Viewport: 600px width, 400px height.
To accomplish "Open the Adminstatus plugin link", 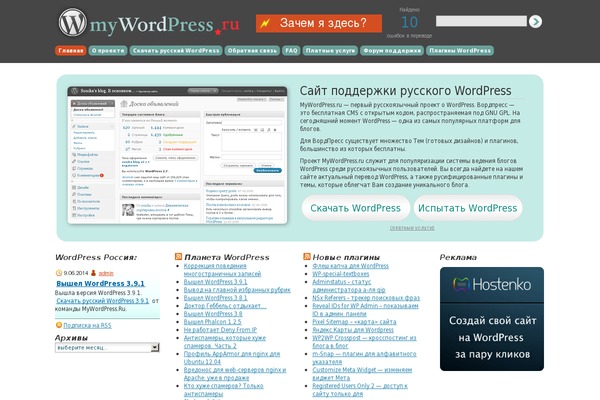I will point(349,286).
